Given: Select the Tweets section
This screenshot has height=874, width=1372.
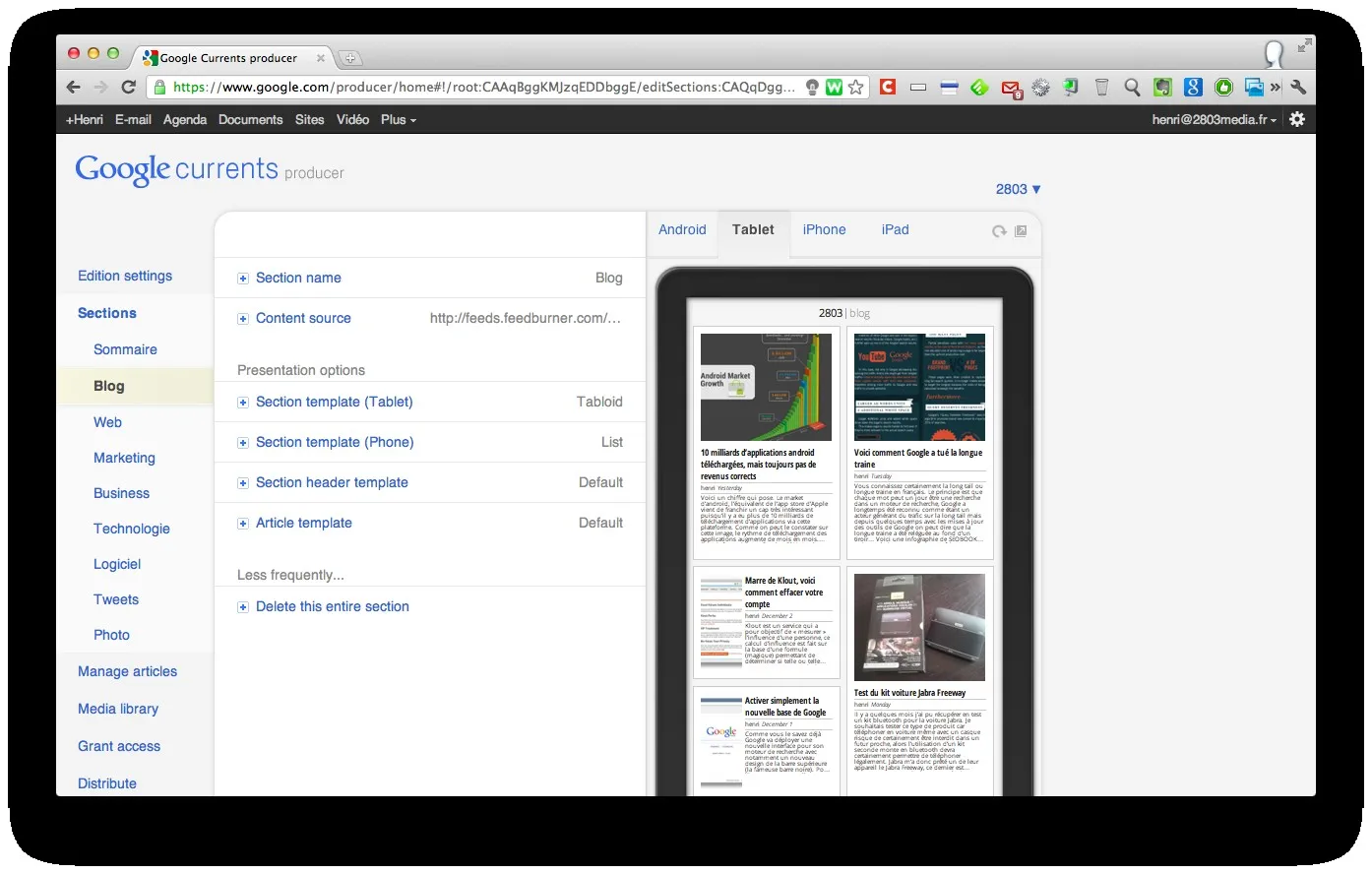Looking at the screenshot, I should 116,599.
